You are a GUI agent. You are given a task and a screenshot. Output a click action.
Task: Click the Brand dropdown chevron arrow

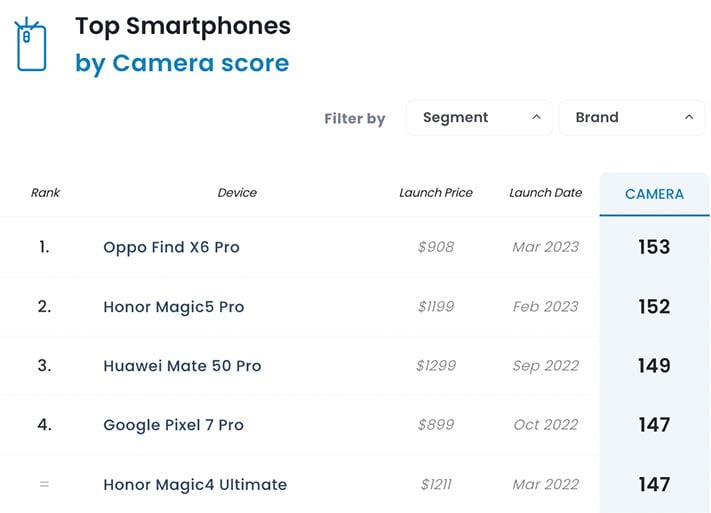[x=689, y=117]
